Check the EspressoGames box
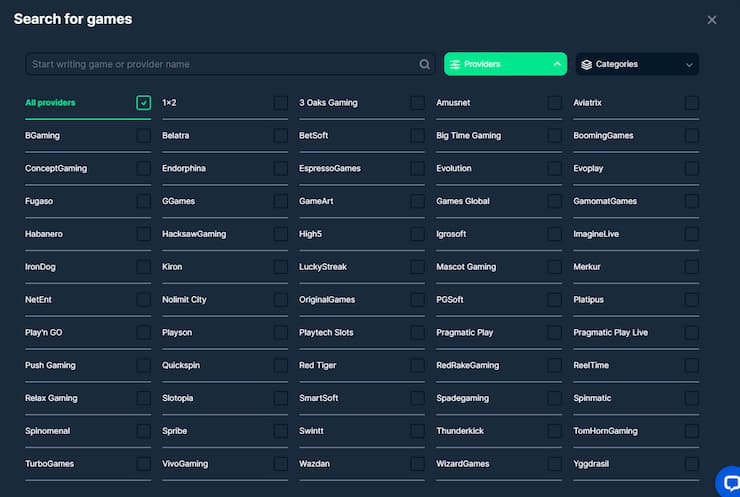The height and width of the screenshot is (497, 740). (x=418, y=168)
